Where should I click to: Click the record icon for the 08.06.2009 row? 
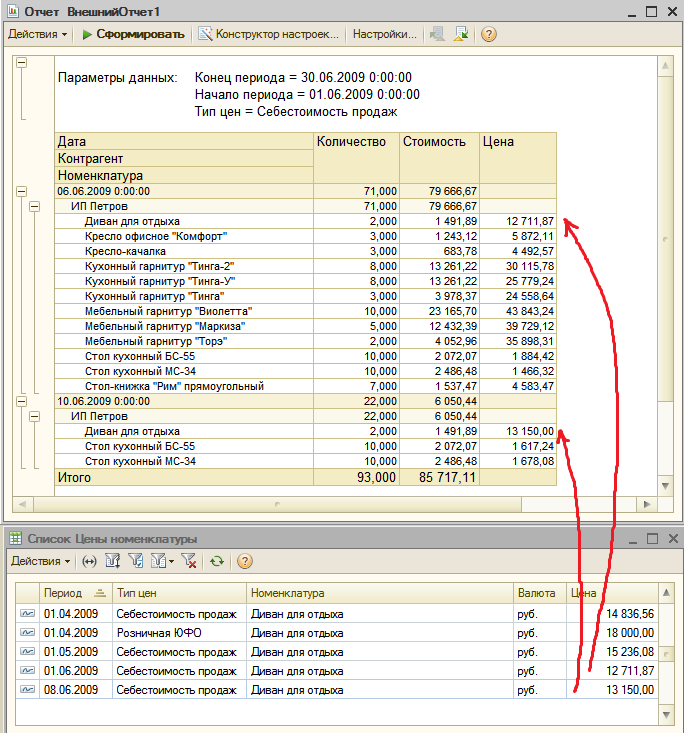[x=28, y=690]
